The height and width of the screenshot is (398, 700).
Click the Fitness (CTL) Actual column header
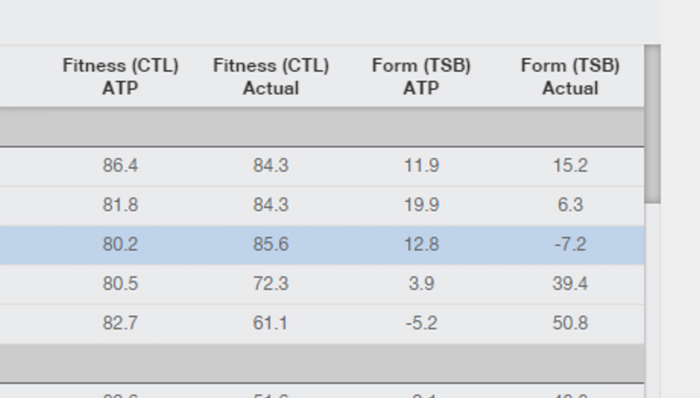point(271,76)
